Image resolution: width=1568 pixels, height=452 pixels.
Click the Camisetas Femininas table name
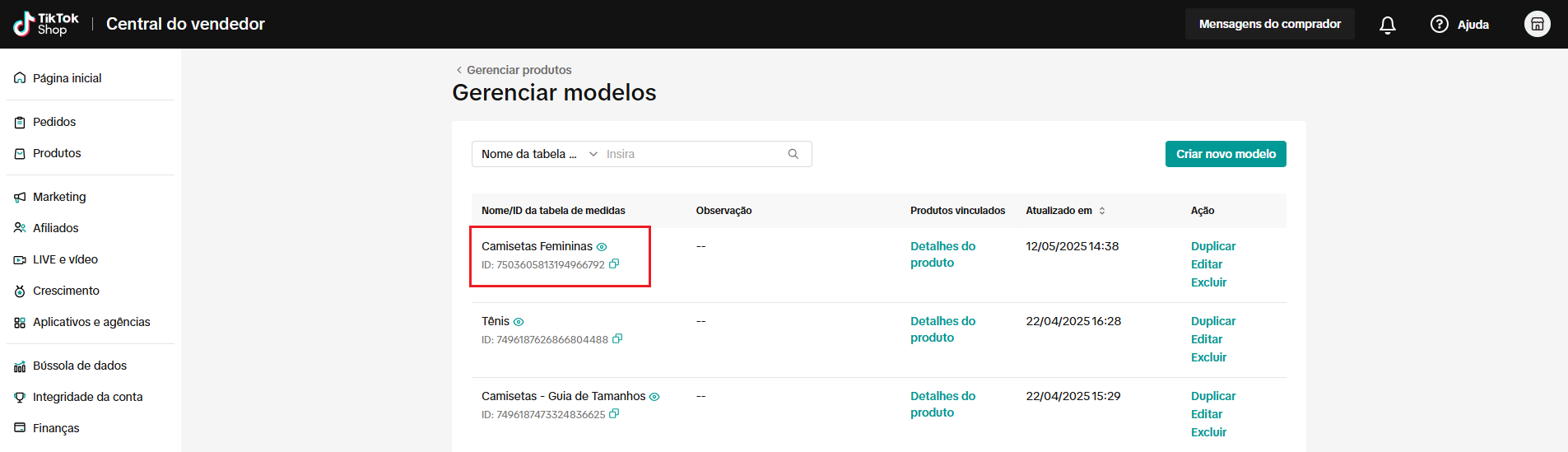click(537, 246)
